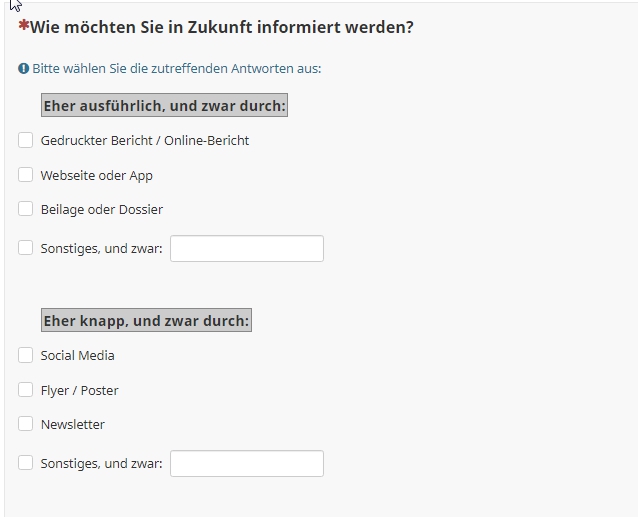Click the blue info icon beside Bitte wählen

tap(24, 68)
